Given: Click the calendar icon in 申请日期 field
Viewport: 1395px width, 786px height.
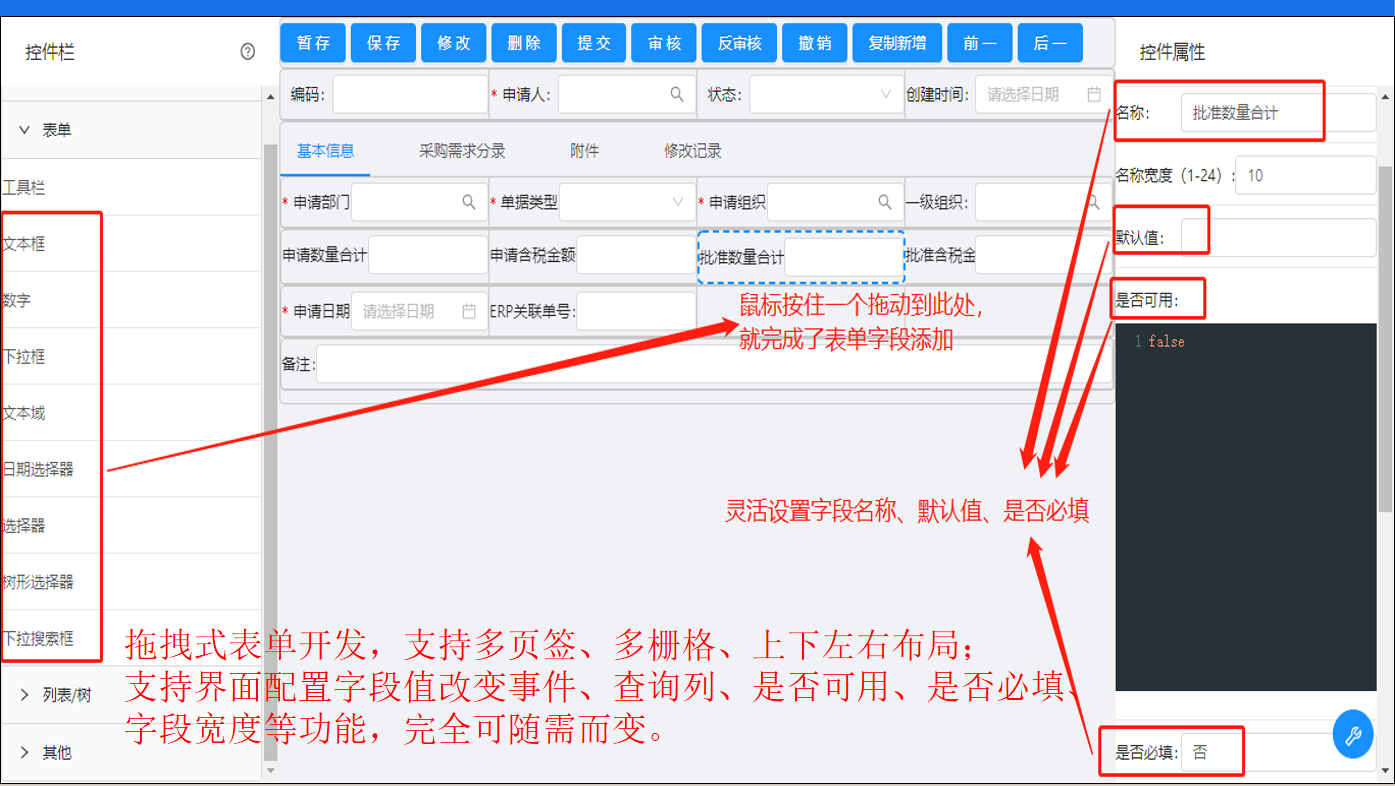Looking at the screenshot, I should point(469,311).
